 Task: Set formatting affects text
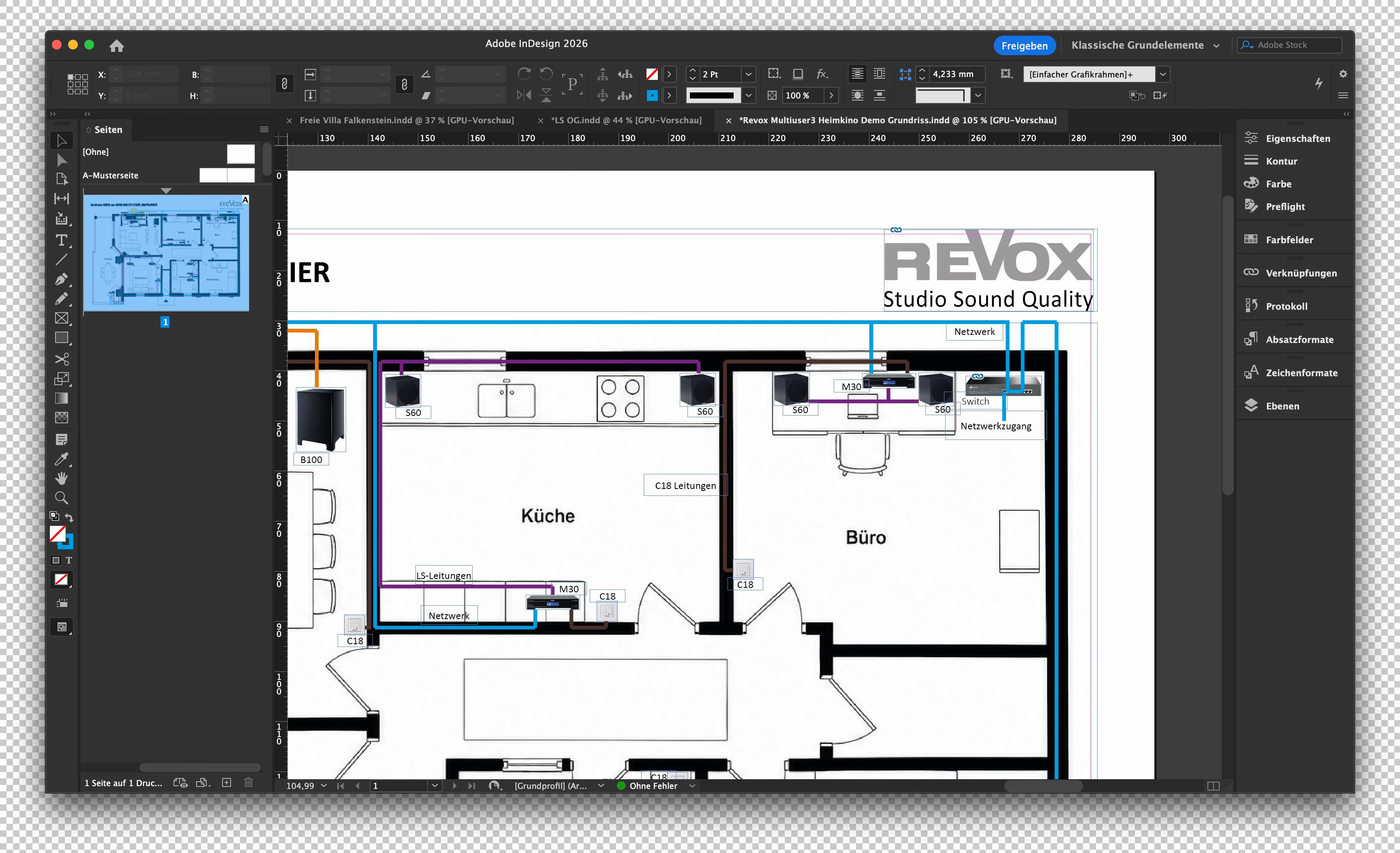(x=69, y=560)
